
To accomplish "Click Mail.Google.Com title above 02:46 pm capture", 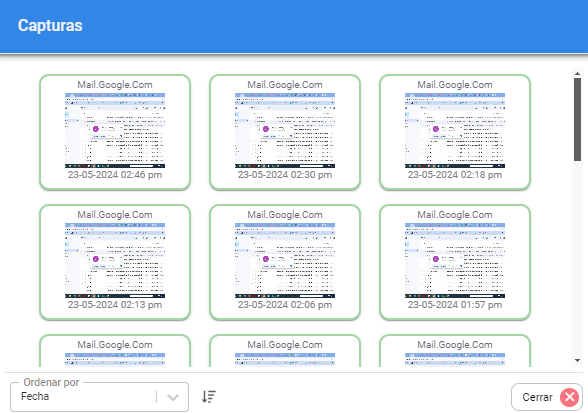I will coord(115,85).
